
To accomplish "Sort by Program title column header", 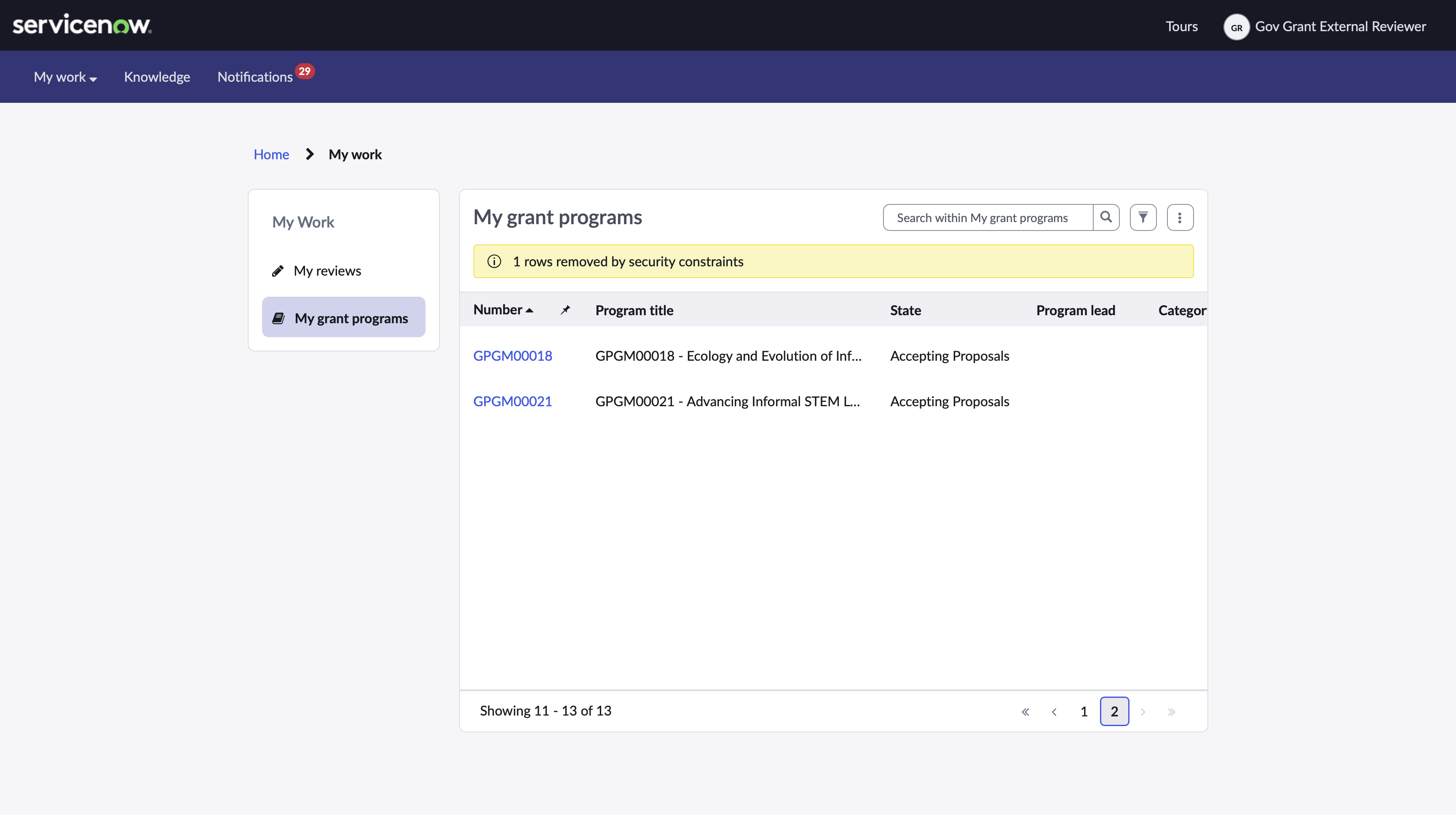I will click(x=634, y=310).
